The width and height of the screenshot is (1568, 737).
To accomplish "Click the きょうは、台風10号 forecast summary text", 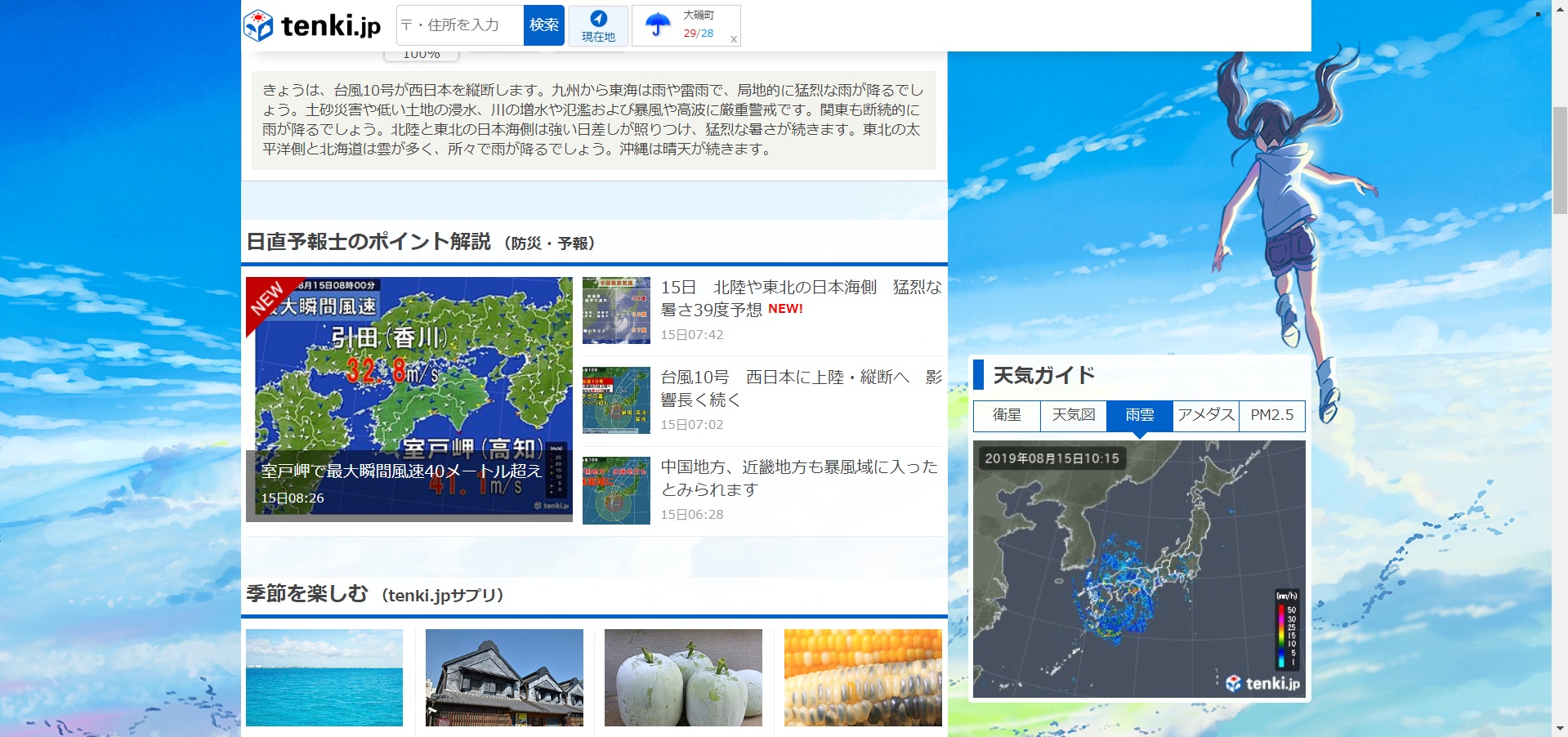I will point(593,119).
